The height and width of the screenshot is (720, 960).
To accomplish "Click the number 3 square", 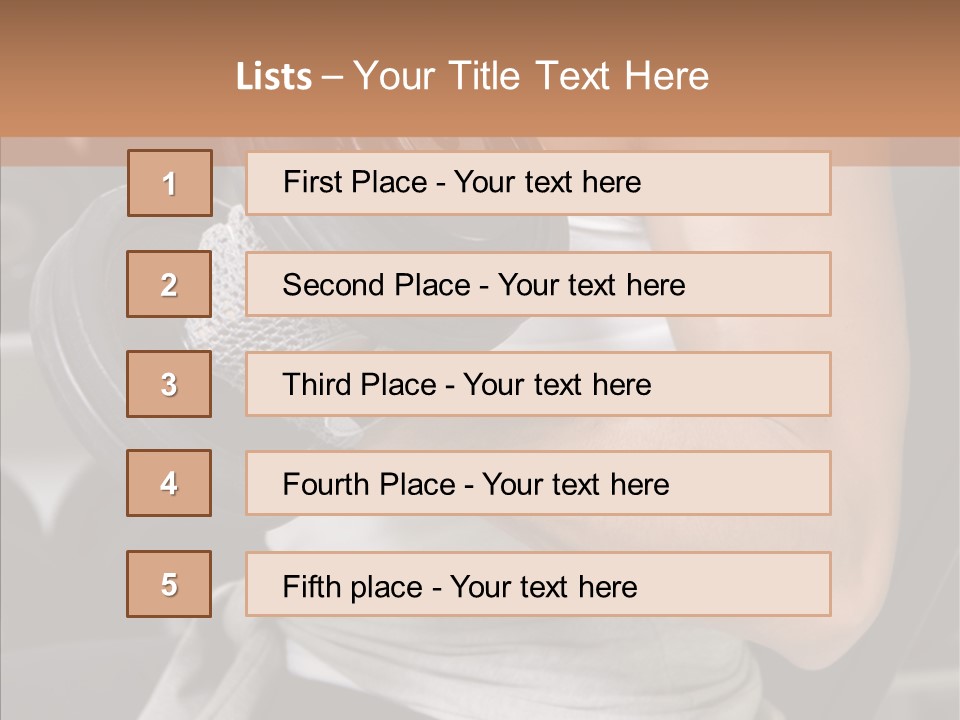I will click(169, 384).
